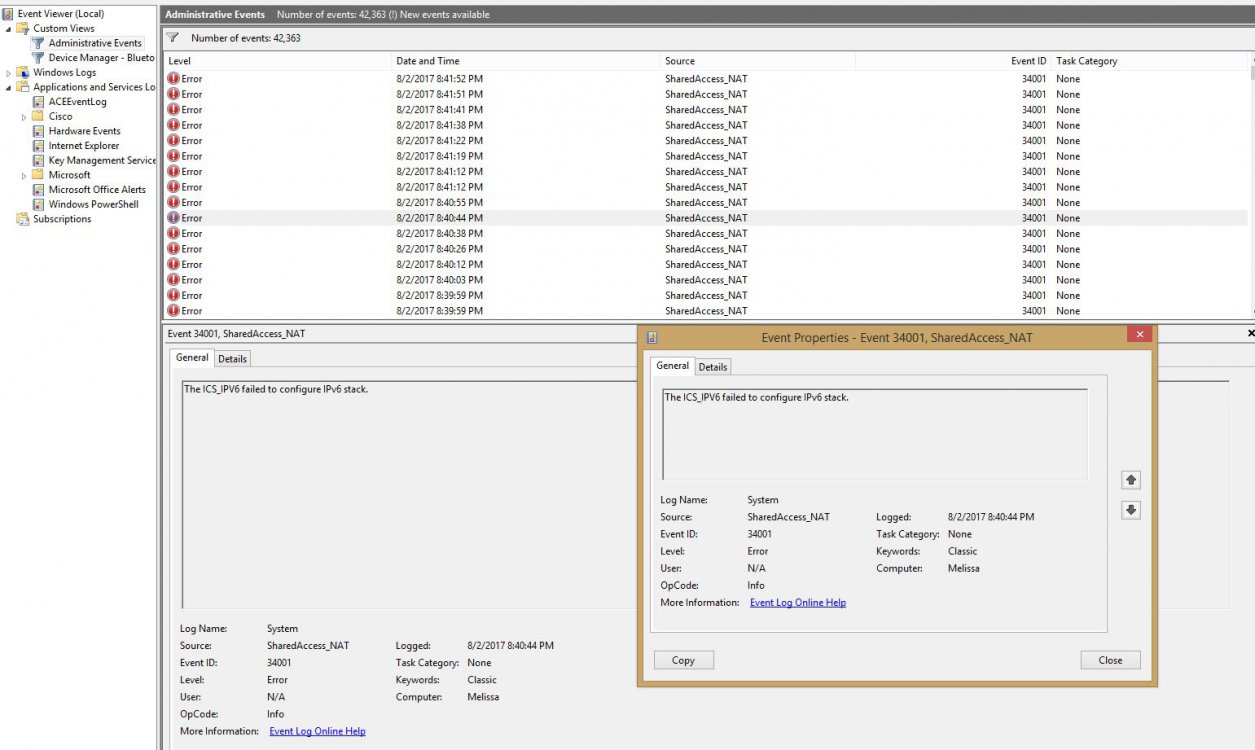This screenshot has height=750, width=1255.
Task: Click the error icon of the 8:41:52 PM event
Action: coord(173,79)
